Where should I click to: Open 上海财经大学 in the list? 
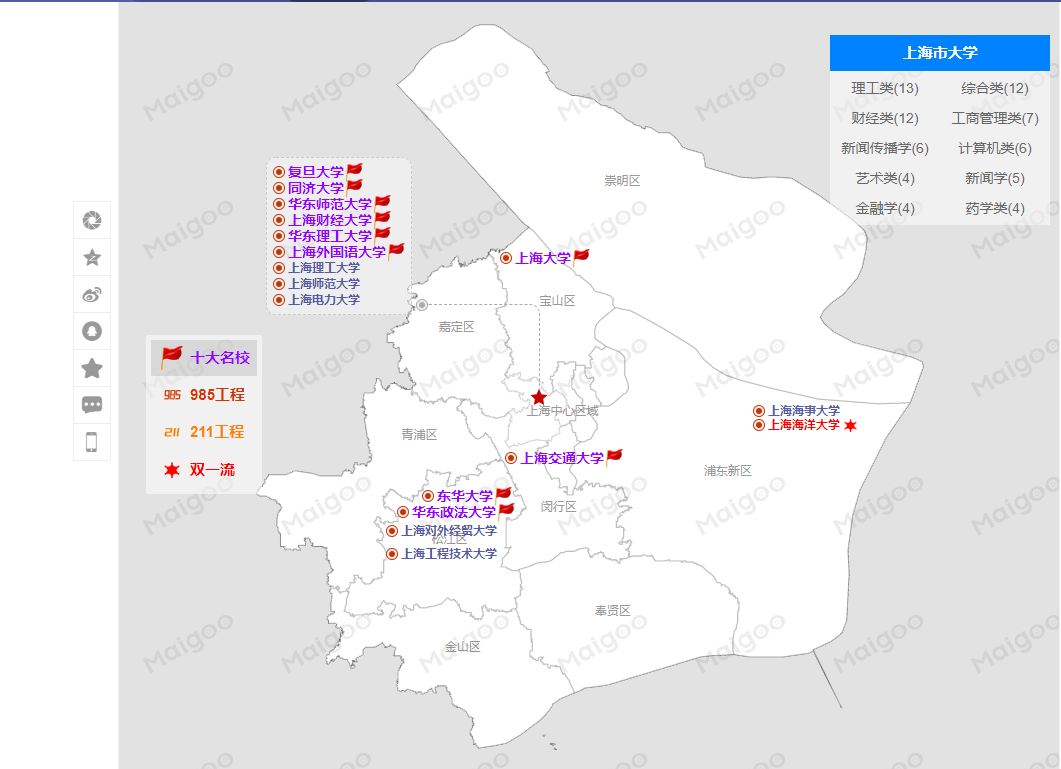point(330,220)
